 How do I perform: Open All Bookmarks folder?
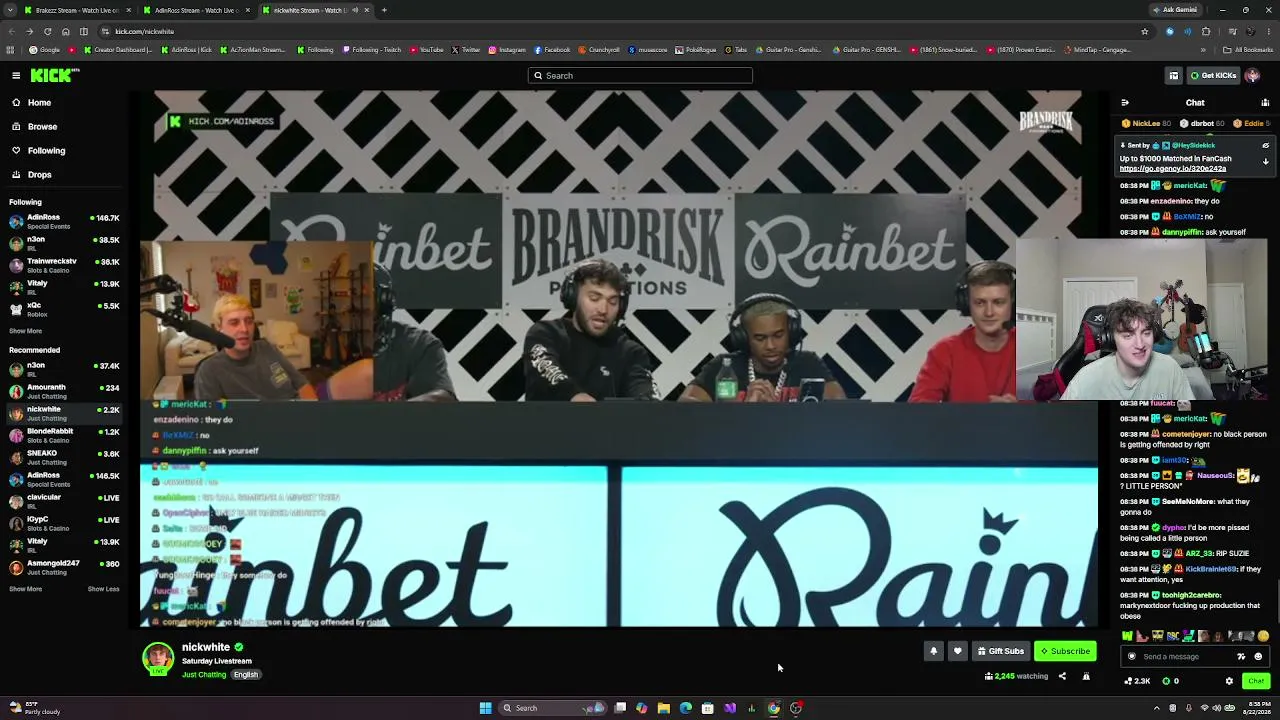pyautogui.click(x=1248, y=50)
